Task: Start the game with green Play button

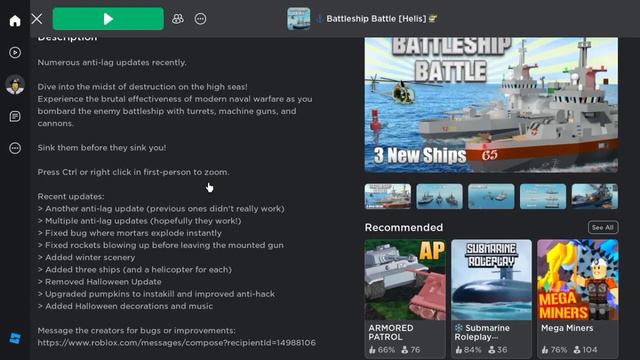Action: (108, 19)
